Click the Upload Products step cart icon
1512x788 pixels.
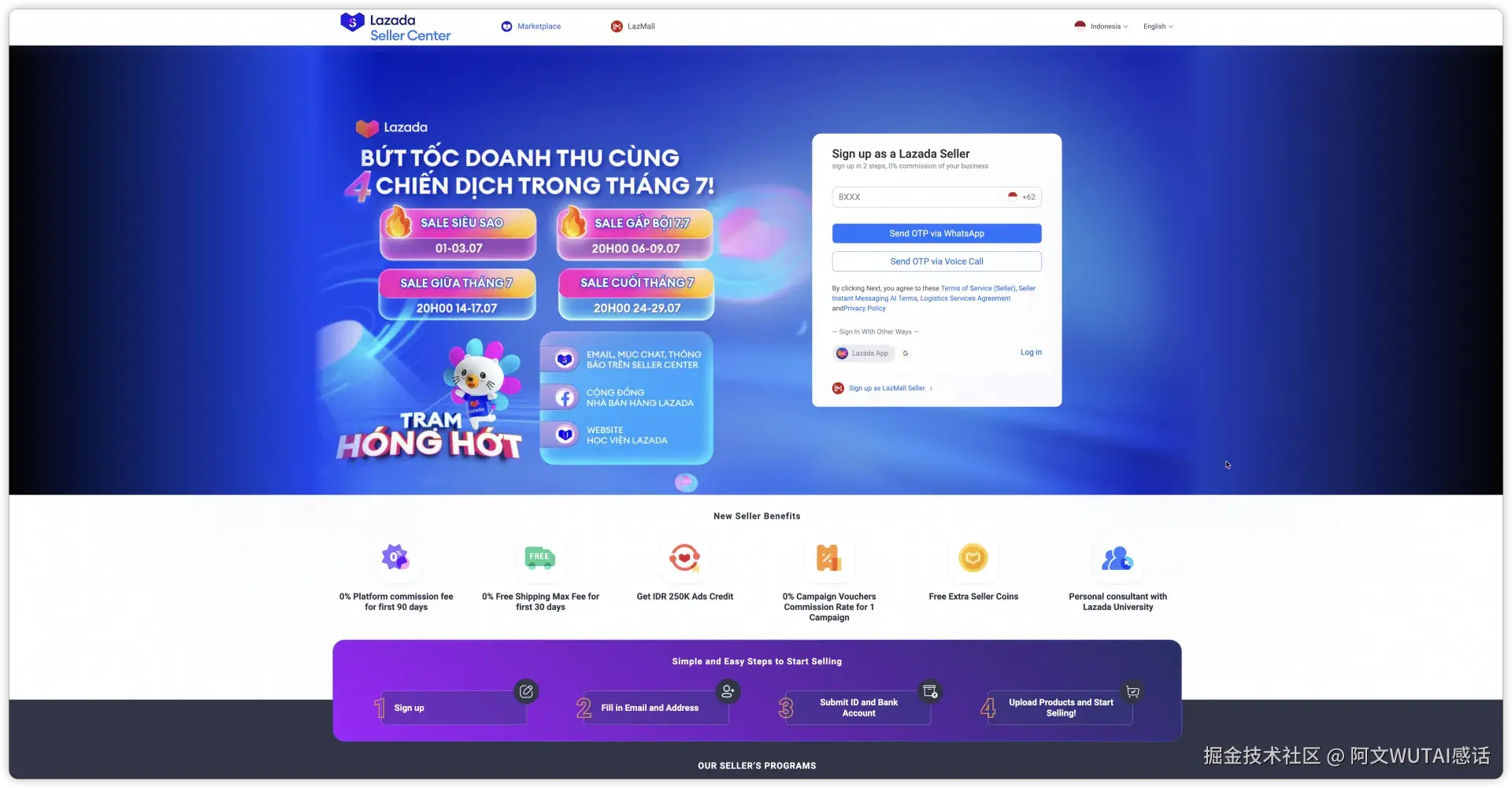1132,692
